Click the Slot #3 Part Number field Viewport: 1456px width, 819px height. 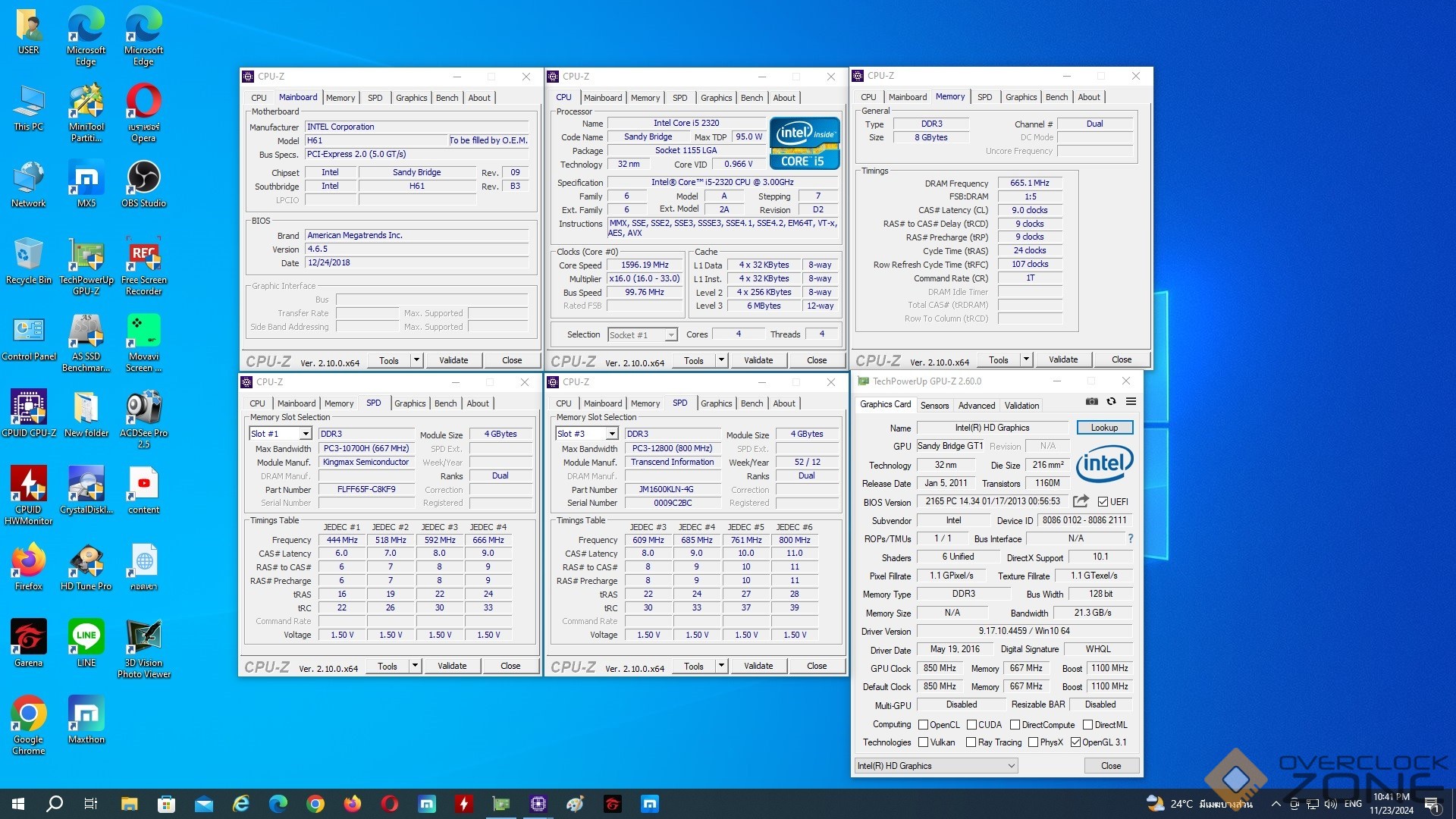671,489
